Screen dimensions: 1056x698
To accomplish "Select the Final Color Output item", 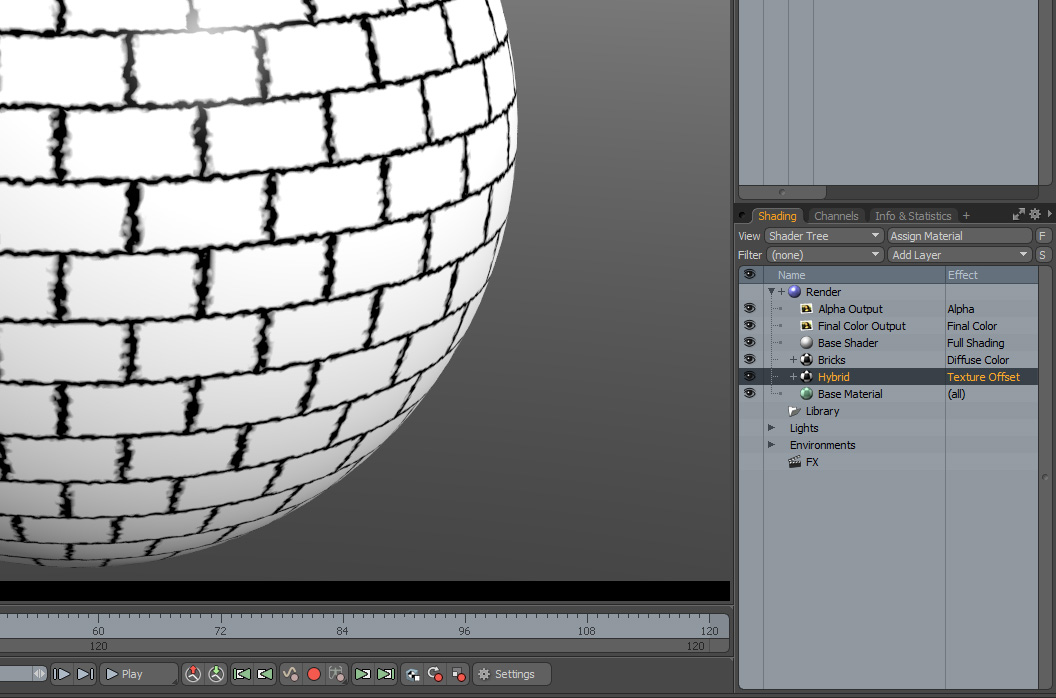I will click(x=861, y=326).
